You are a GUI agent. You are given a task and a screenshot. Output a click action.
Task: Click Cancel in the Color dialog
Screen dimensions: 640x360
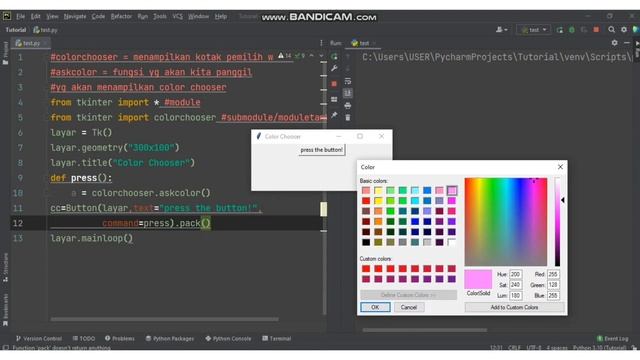[409, 307]
